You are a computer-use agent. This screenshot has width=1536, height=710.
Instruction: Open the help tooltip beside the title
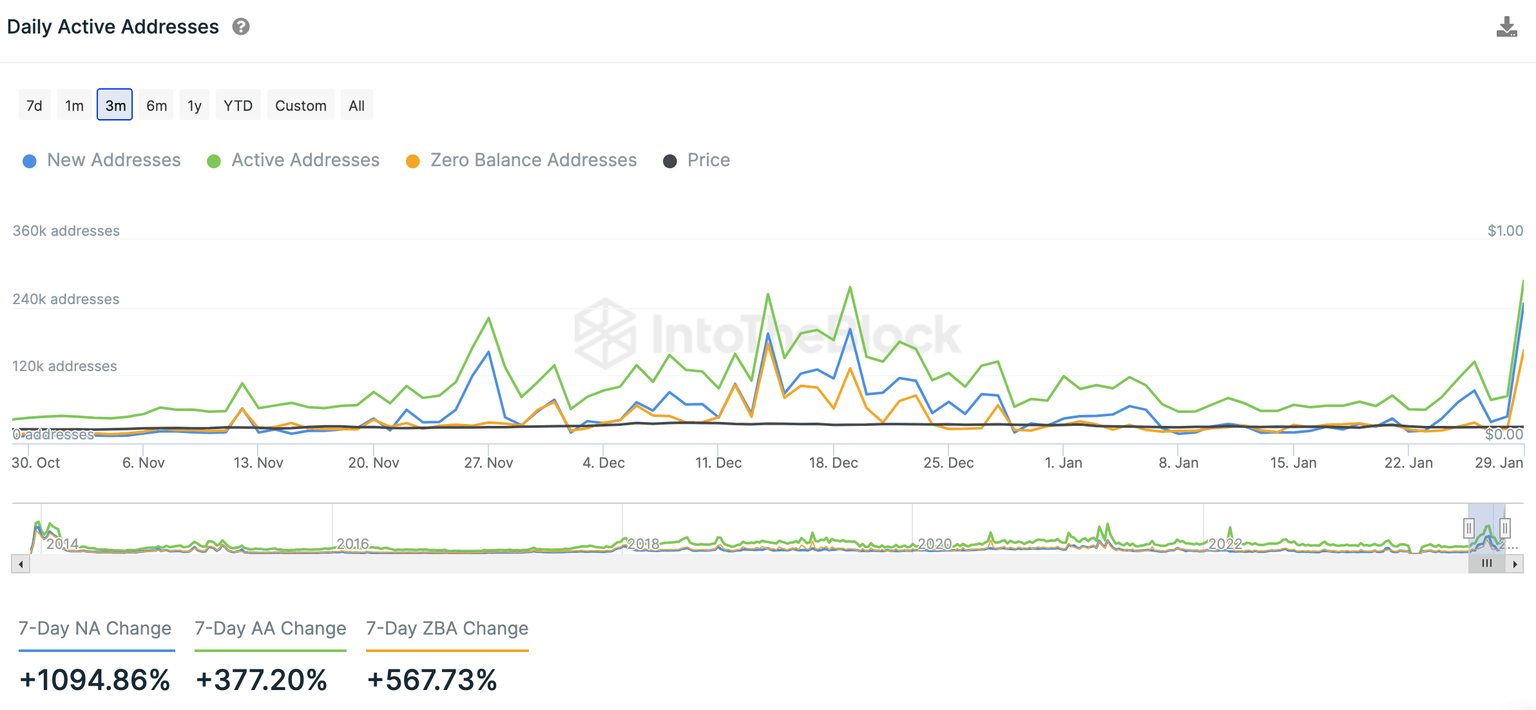[241, 27]
